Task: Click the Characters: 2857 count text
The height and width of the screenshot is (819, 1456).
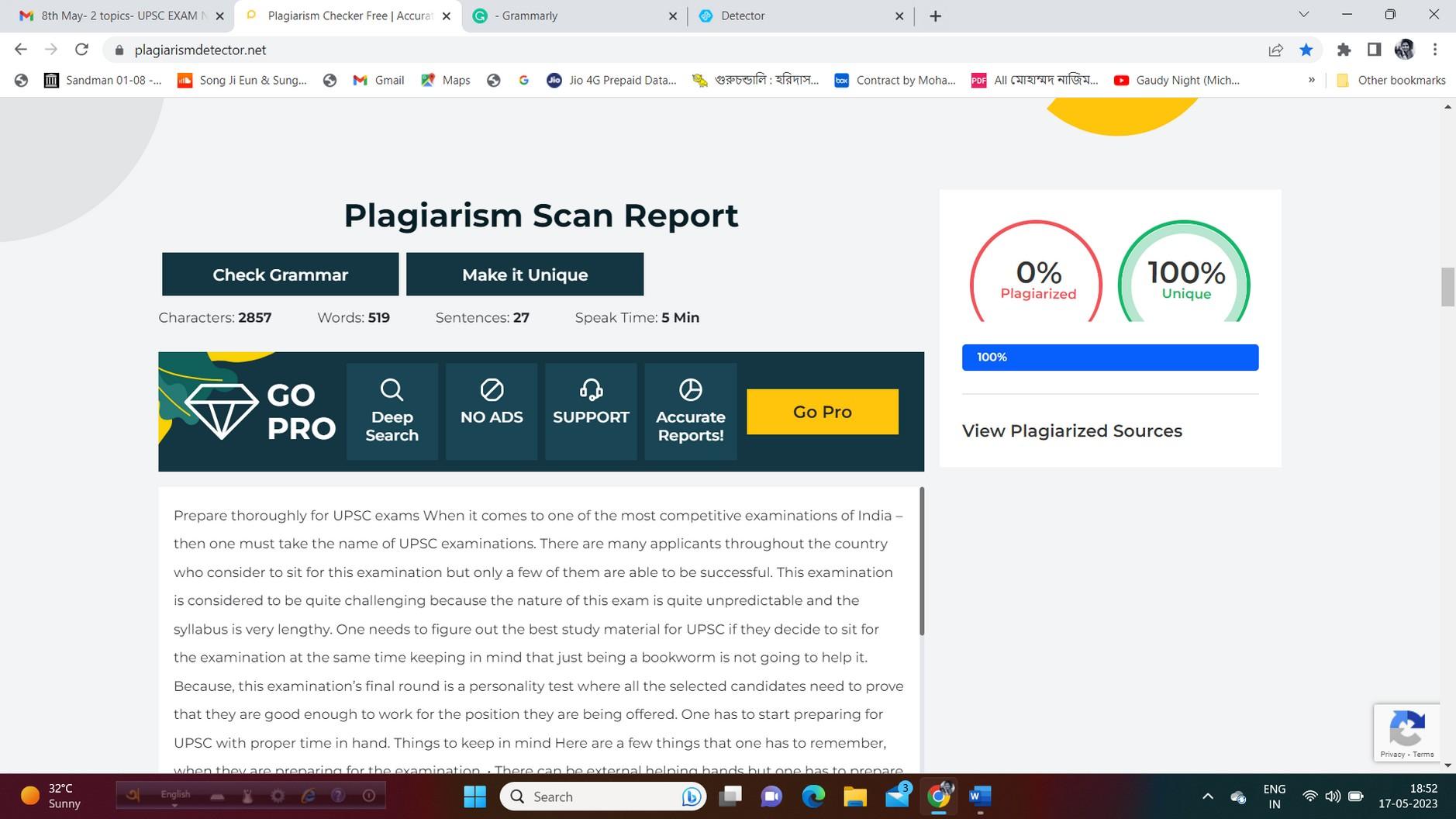Action: [215, 318]
